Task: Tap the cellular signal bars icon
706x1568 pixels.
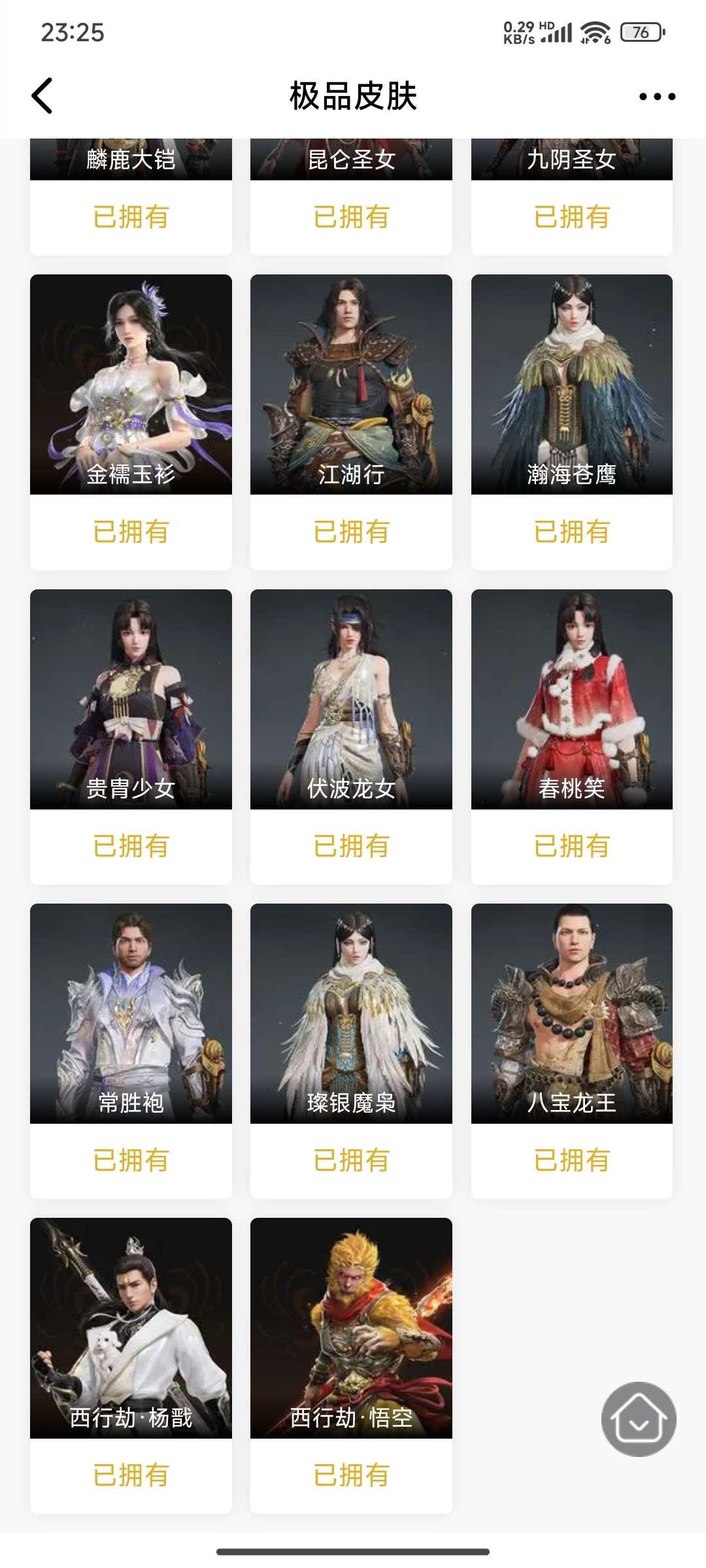Action: [556, 32]
